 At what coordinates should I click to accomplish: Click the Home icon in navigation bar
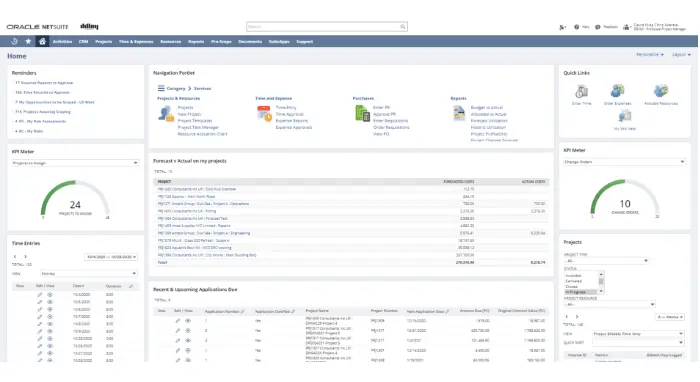pyautogui.click(x=42, y=42)
